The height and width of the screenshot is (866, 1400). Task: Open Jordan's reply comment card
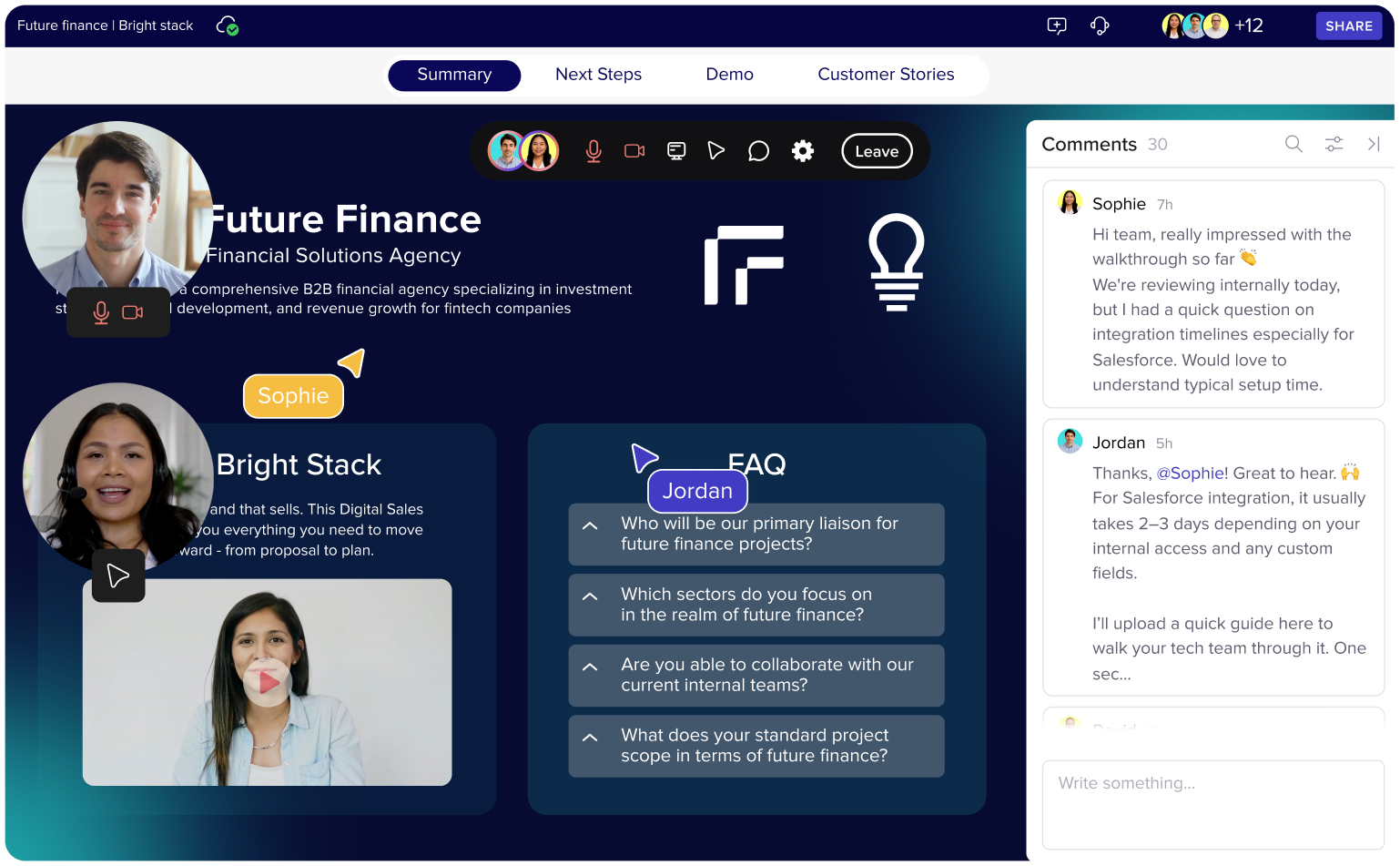pos(1212,557)
